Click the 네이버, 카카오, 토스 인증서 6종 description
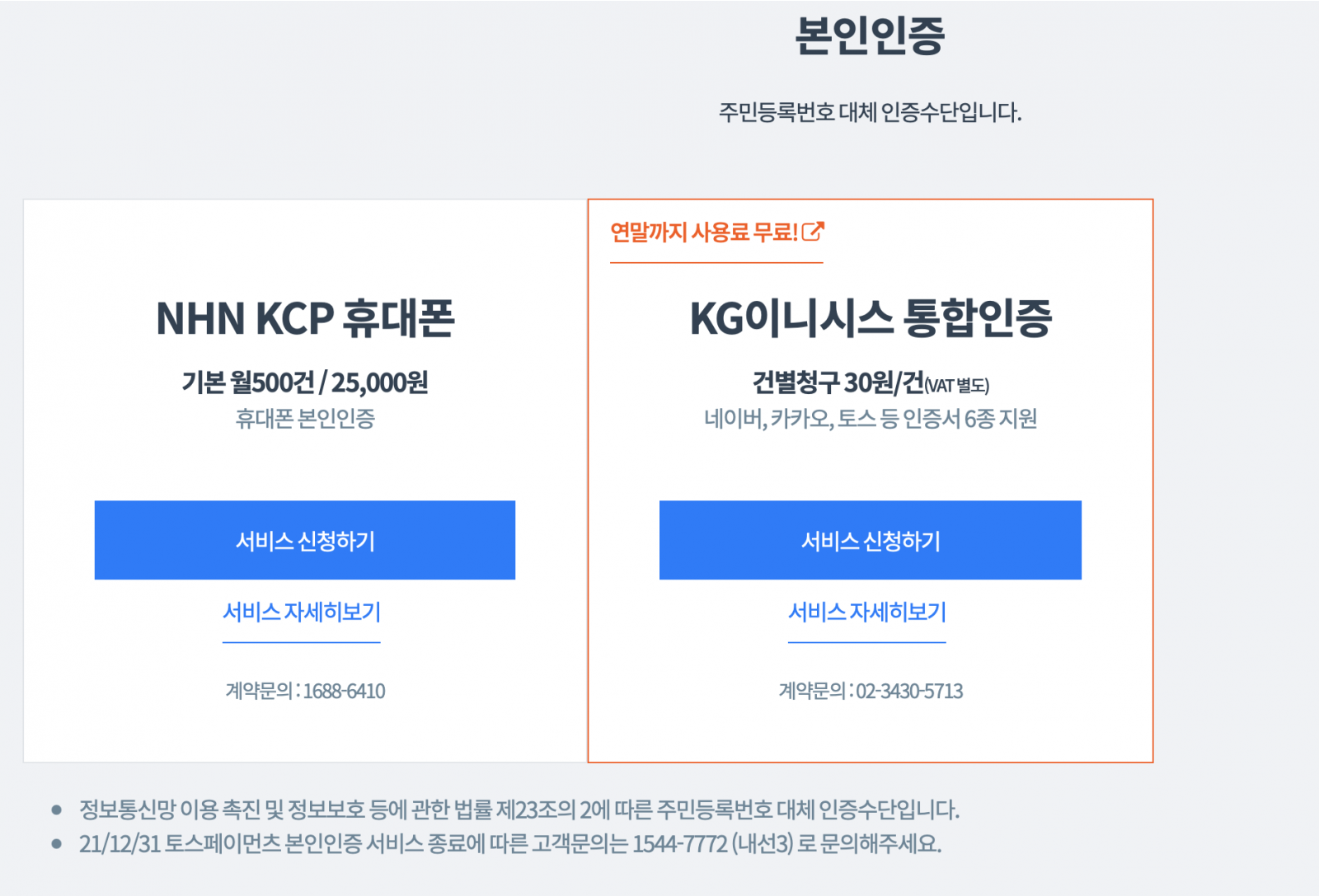Viewport: 1319px width, 896px height. click(x=871, y=419)
